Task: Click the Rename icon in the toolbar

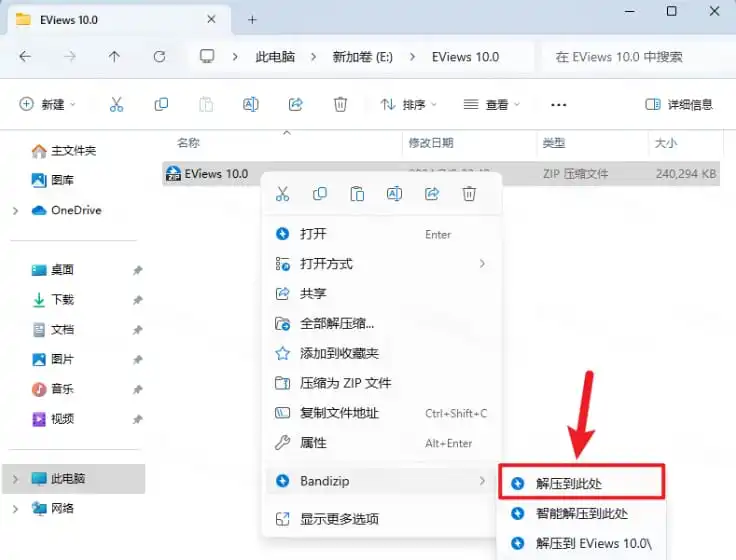Action: 251,104
